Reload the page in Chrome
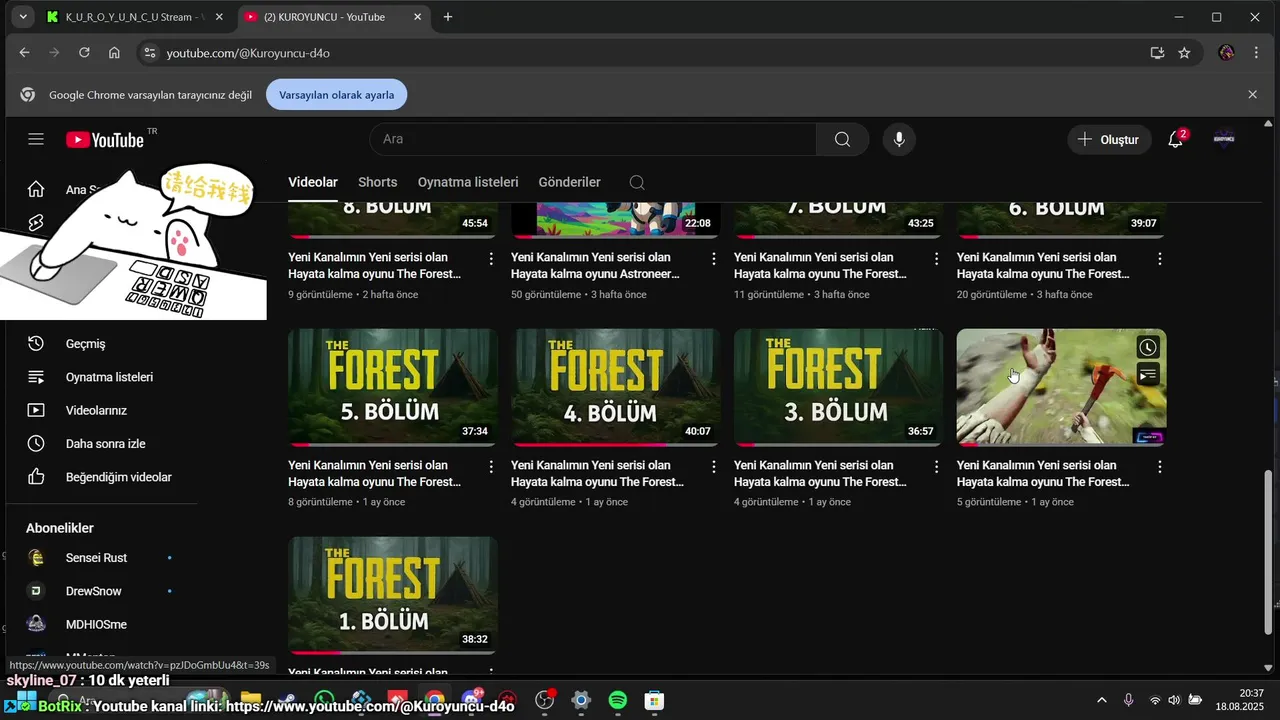The width and height of the screenshot is (1280, 720). (x=84, y=53)
